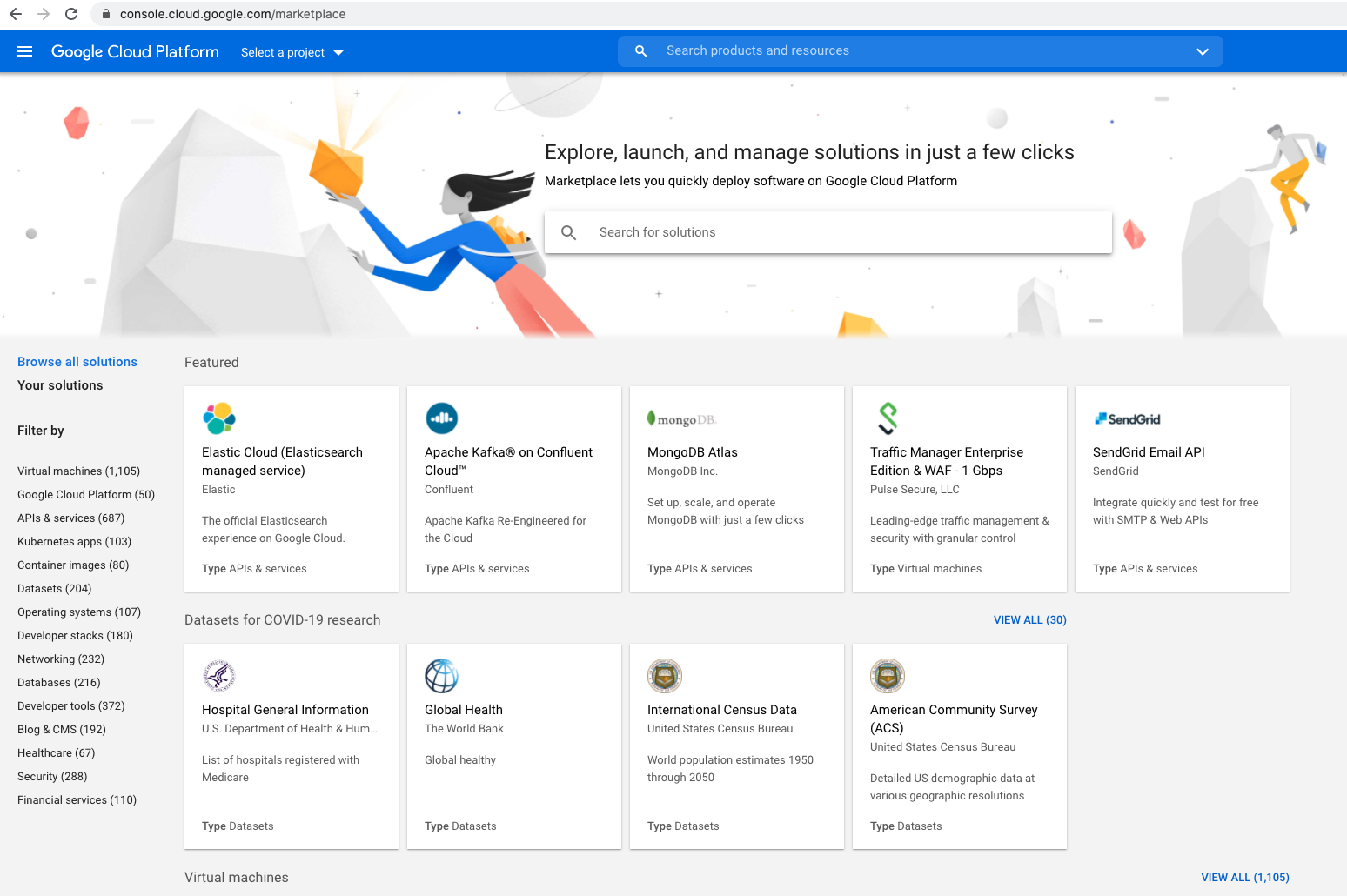Filter by Developer tools (372)
This screenshot has width=1347, height=896.
coord(71,705)
